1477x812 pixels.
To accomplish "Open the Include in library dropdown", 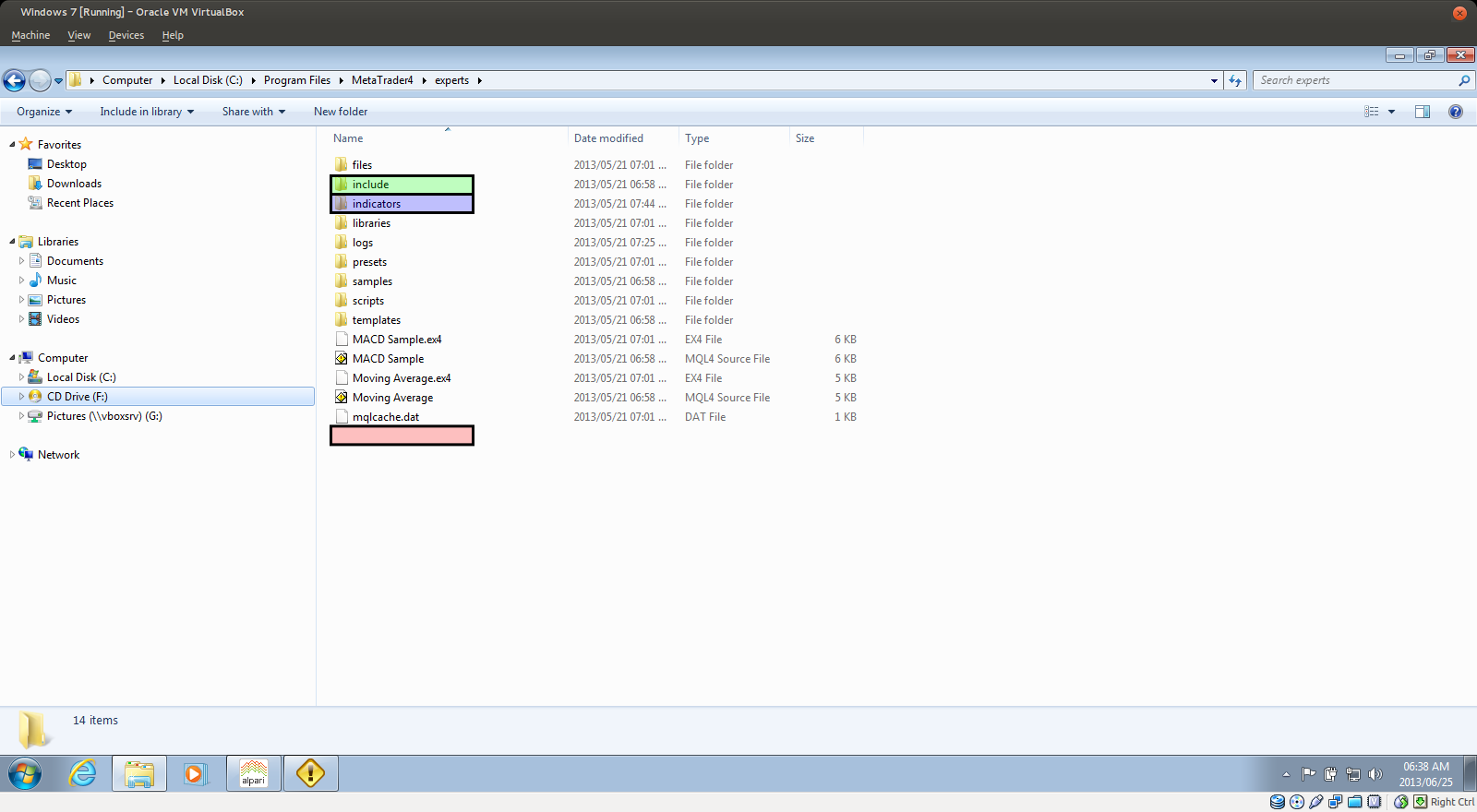I will point(146,112).
